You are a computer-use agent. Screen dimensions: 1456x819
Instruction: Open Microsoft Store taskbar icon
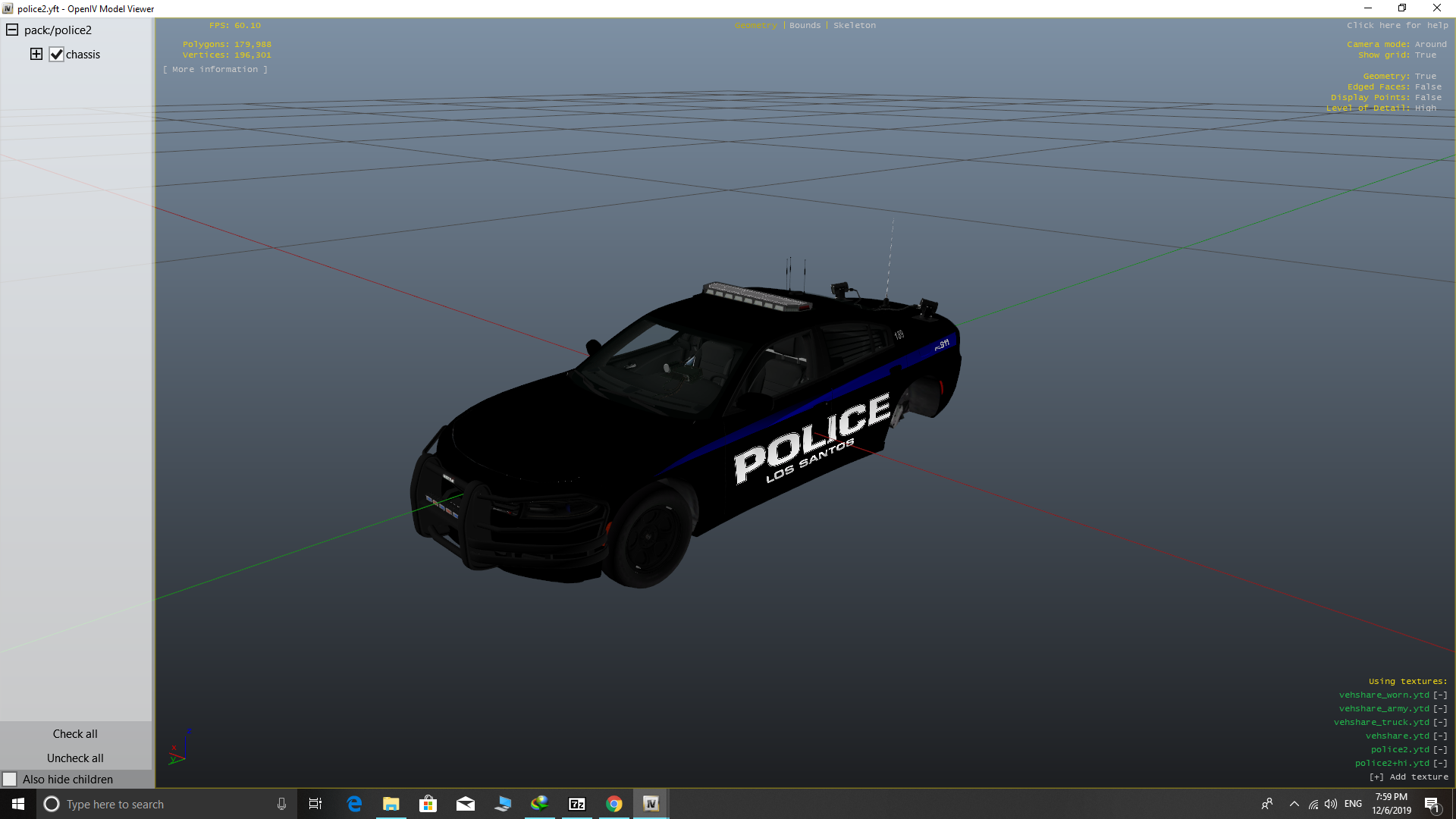428,804
